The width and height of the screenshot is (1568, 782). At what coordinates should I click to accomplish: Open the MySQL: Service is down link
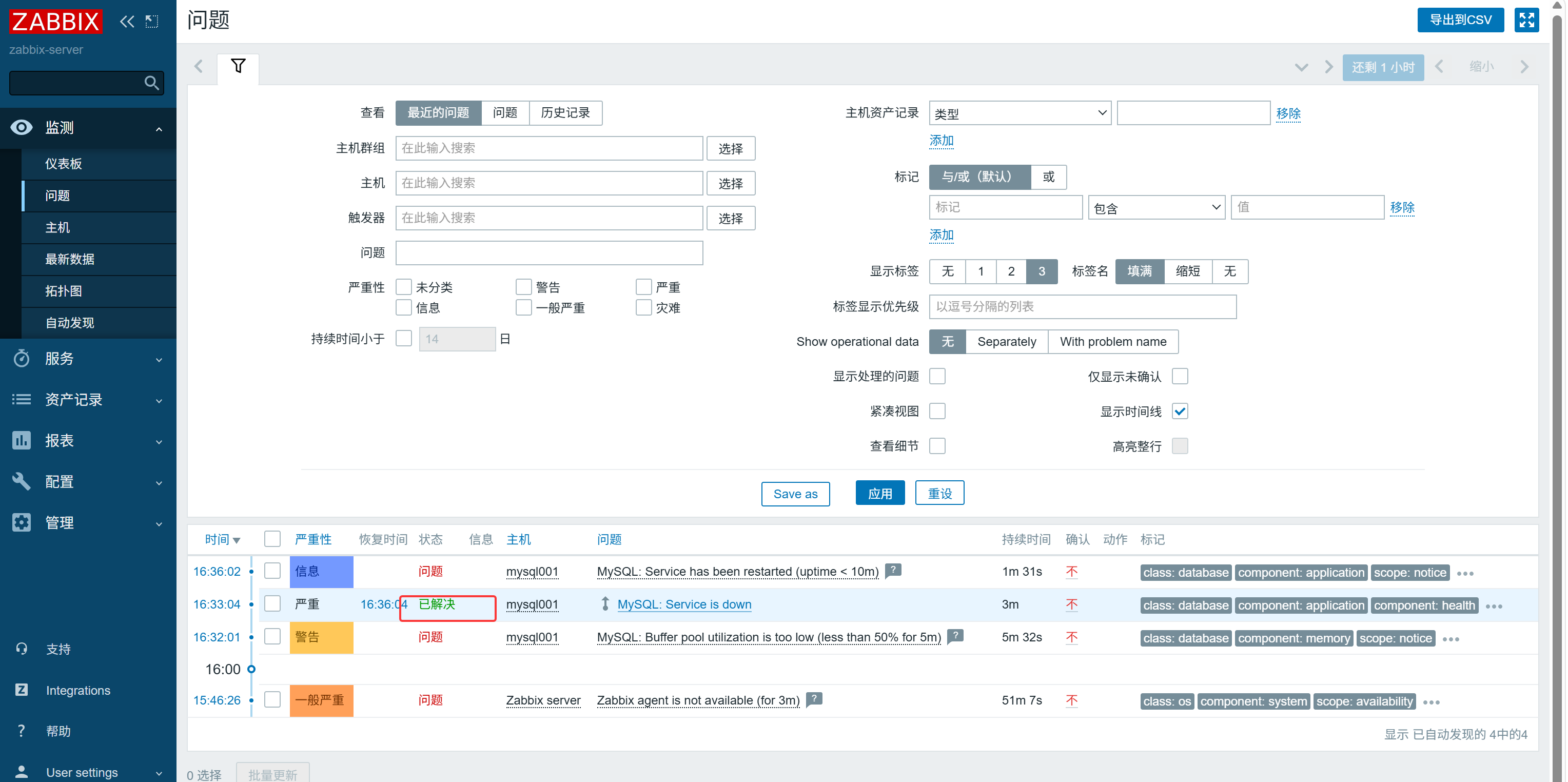point(684,604)
